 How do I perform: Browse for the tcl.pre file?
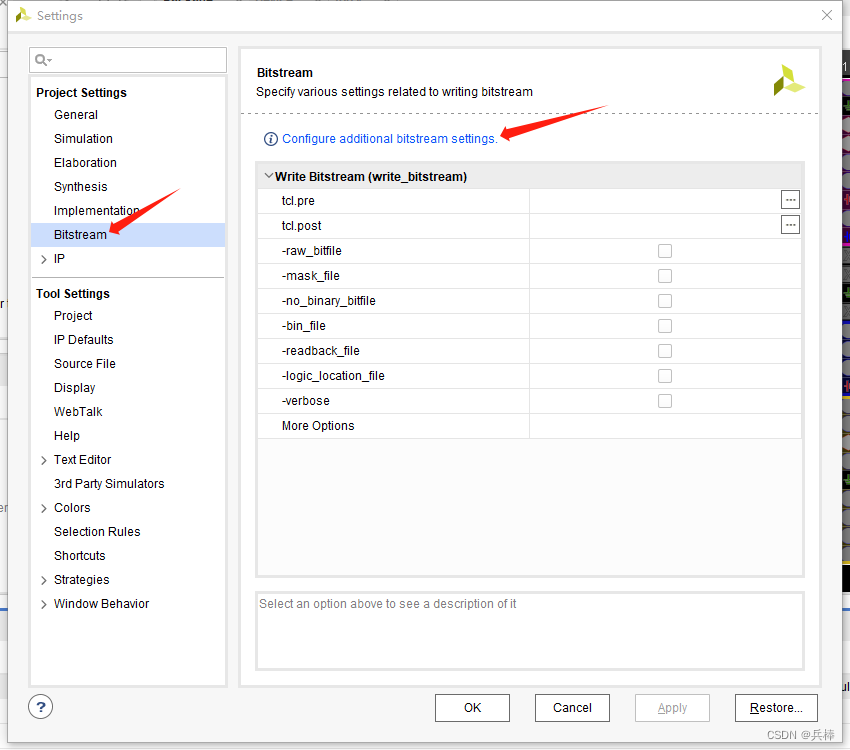click(790, 200)
